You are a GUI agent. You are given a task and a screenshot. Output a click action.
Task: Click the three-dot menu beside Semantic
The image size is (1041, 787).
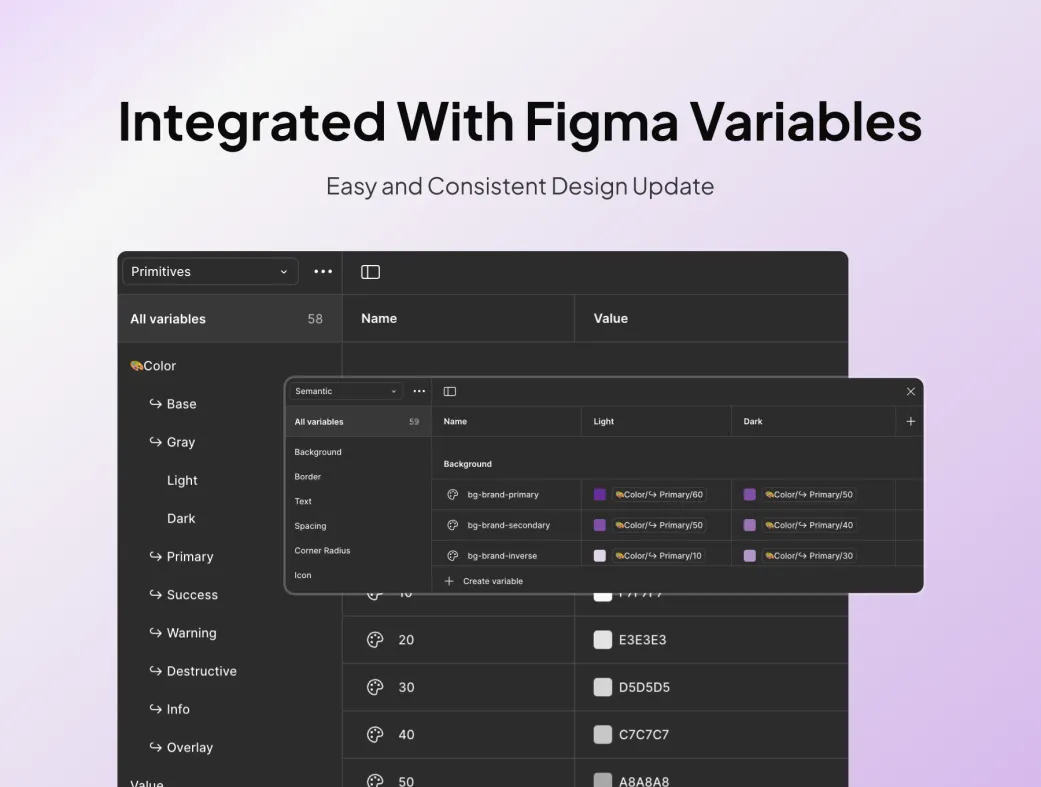coord(419,391)
